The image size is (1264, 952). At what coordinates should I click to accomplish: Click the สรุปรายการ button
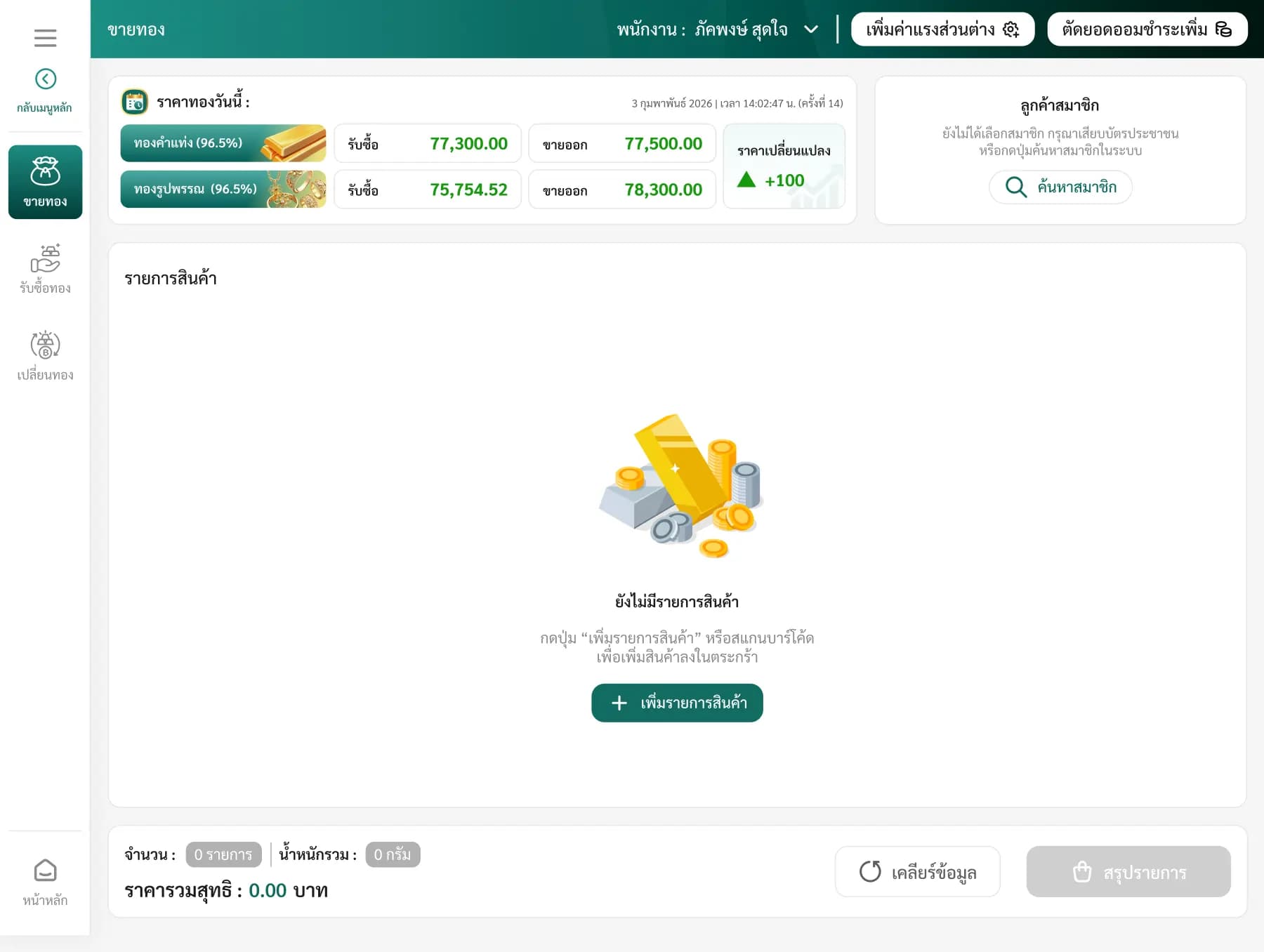(x=1128, y=871)
